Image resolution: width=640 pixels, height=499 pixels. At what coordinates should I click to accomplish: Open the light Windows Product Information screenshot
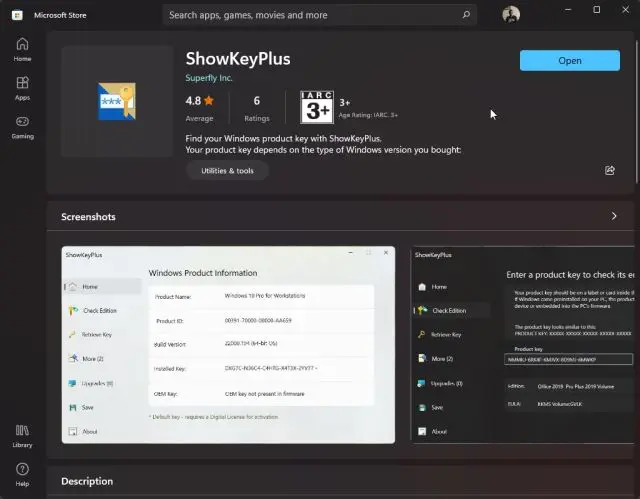(228, 344)
